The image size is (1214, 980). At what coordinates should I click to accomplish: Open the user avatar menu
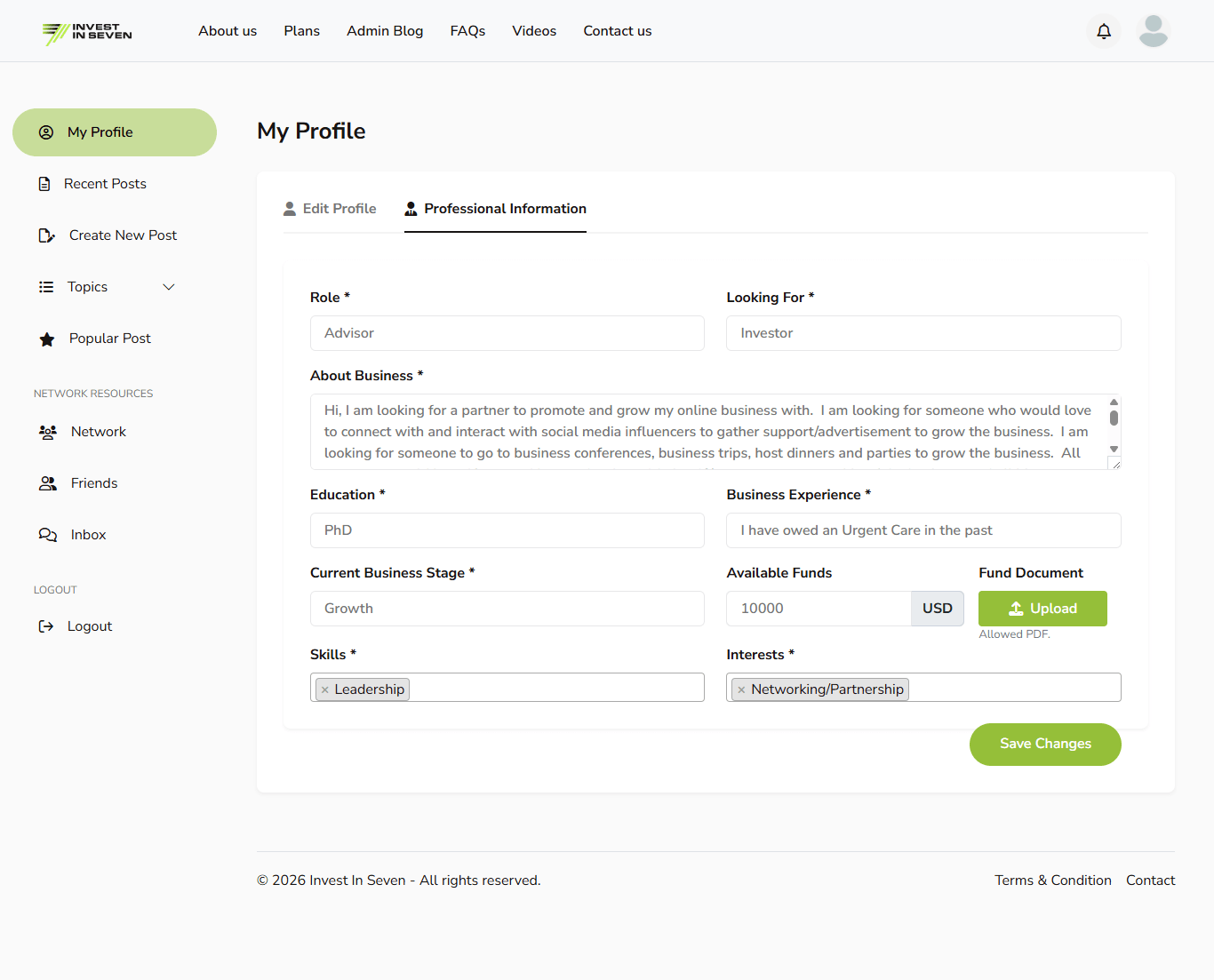coord(1153,31)
